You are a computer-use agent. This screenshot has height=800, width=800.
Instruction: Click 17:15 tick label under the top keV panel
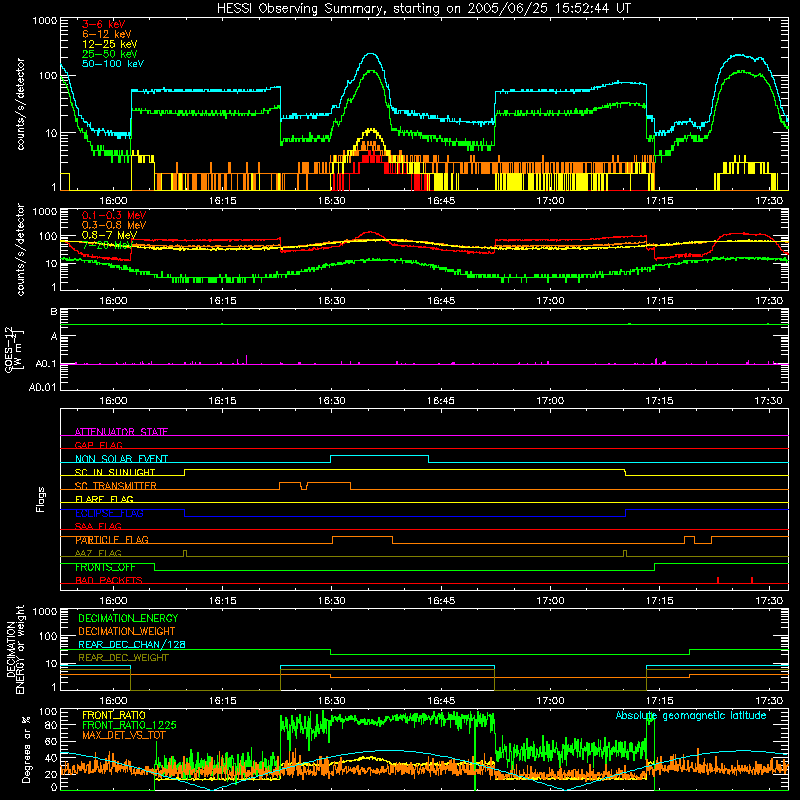[660, 201]
